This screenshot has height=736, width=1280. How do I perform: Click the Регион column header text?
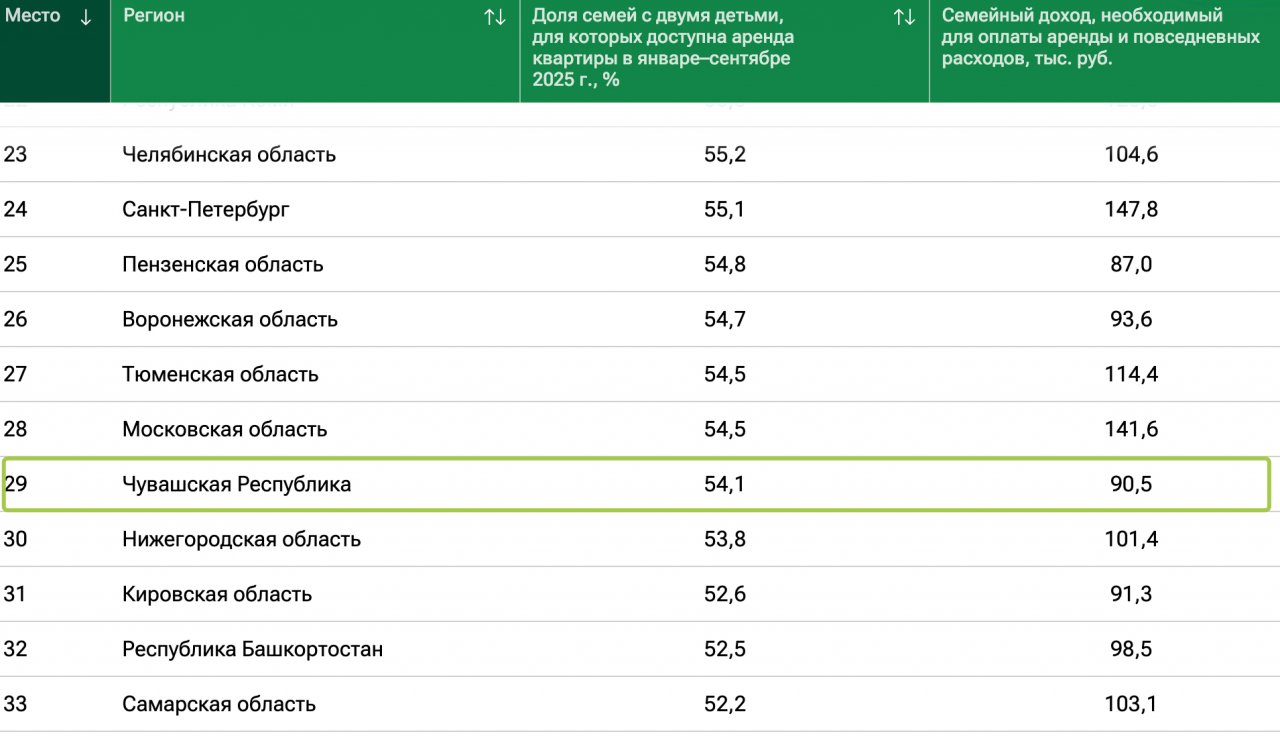tap(153, 16)
